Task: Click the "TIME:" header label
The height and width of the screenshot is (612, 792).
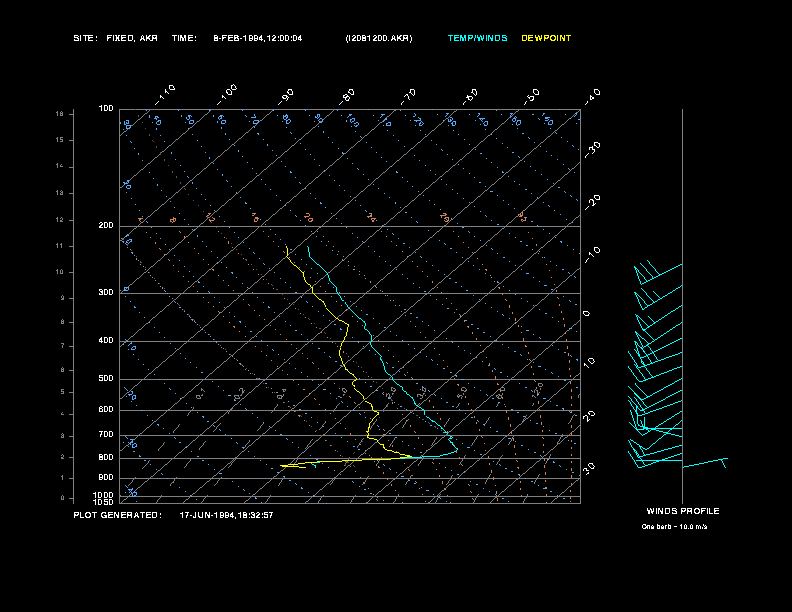Action: tap(184, 38)
